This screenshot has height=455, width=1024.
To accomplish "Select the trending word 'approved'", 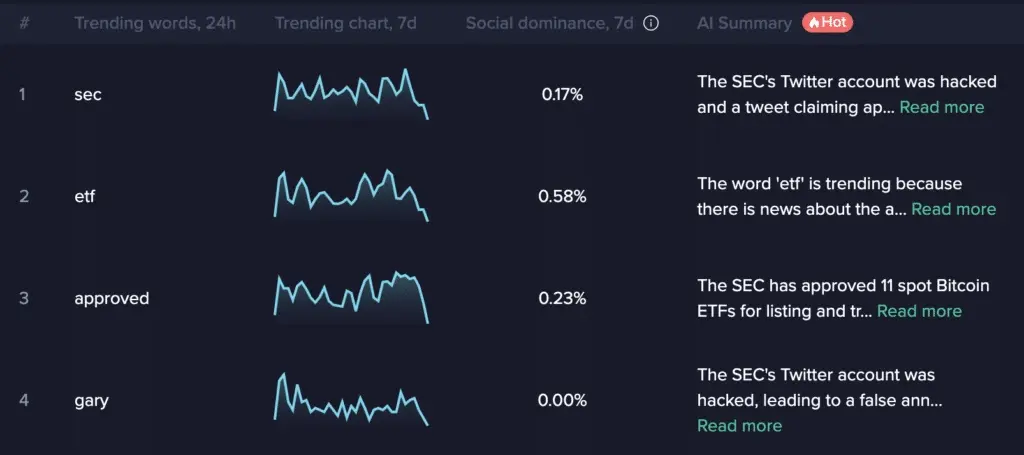I will coord(111,298).
